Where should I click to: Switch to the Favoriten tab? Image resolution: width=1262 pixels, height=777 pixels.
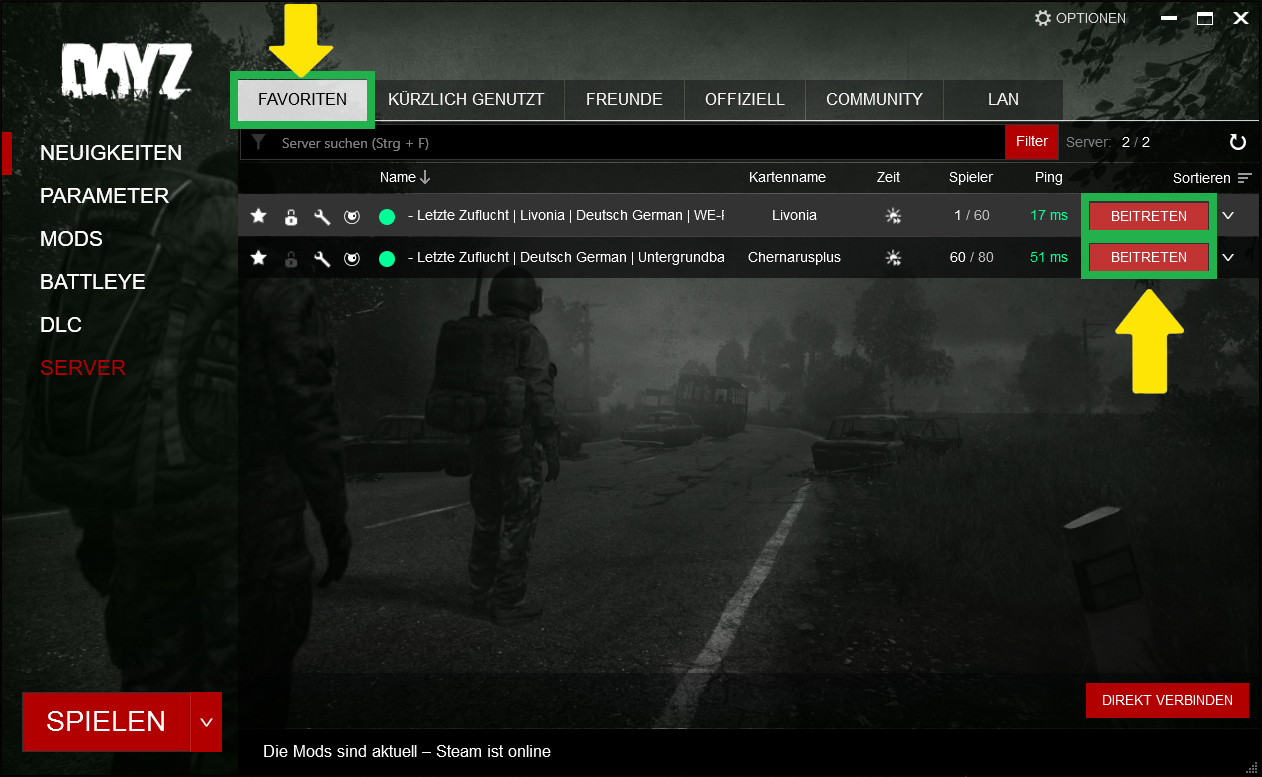[x=302, y=99]
